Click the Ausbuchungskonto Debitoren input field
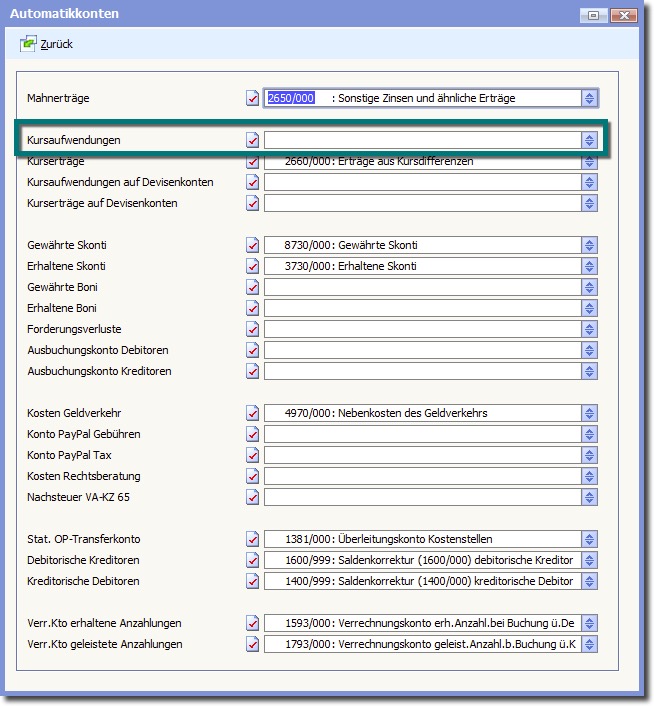The height and width of the screenshot is (706, 654). pyautogui.click(x=422, y=350)
